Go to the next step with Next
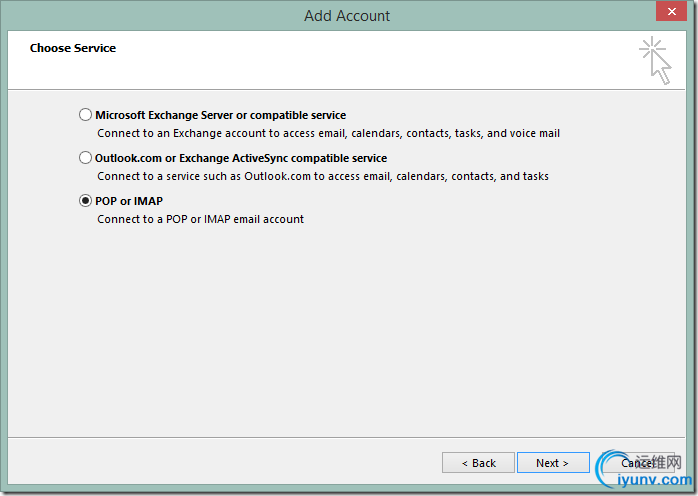The height and width of the screenshot is (496, 698). click(x=553, y=463)
